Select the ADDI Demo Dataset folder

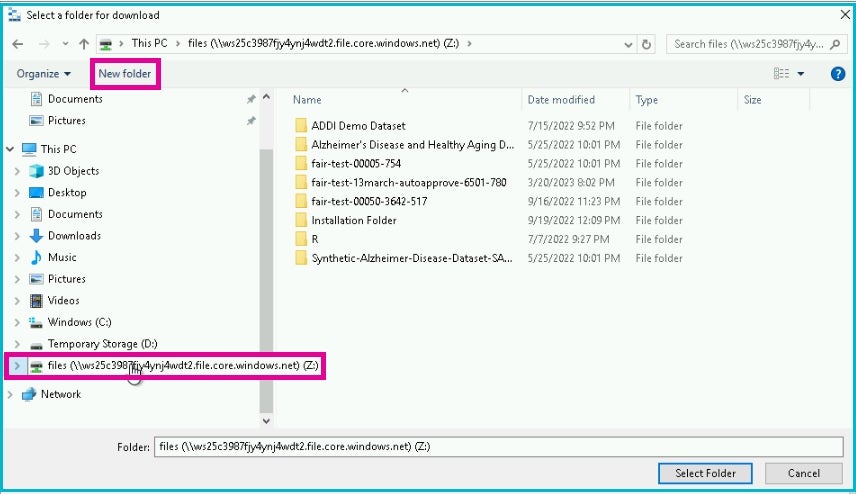(358, 126)
